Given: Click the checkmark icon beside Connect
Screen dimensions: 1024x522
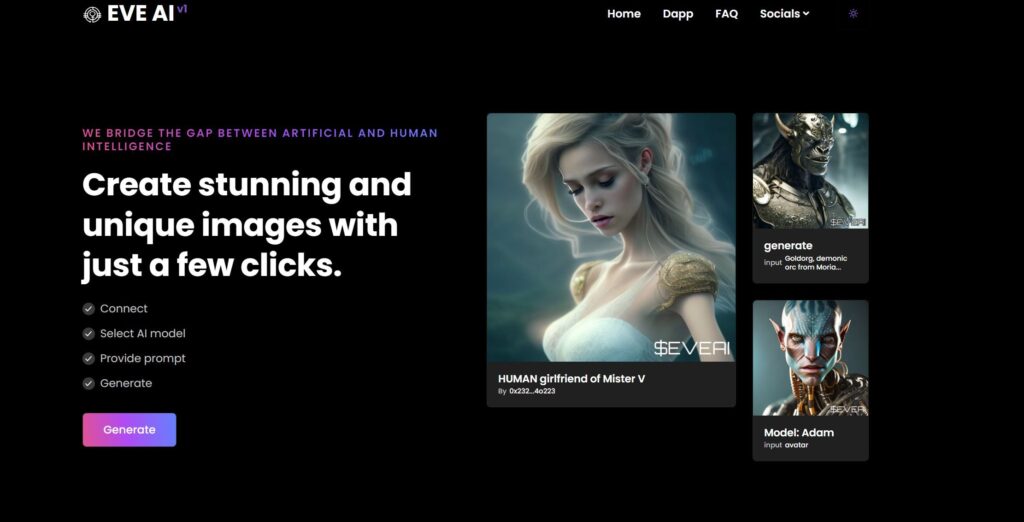Looking at the screenshot, I should pos(88,309).
